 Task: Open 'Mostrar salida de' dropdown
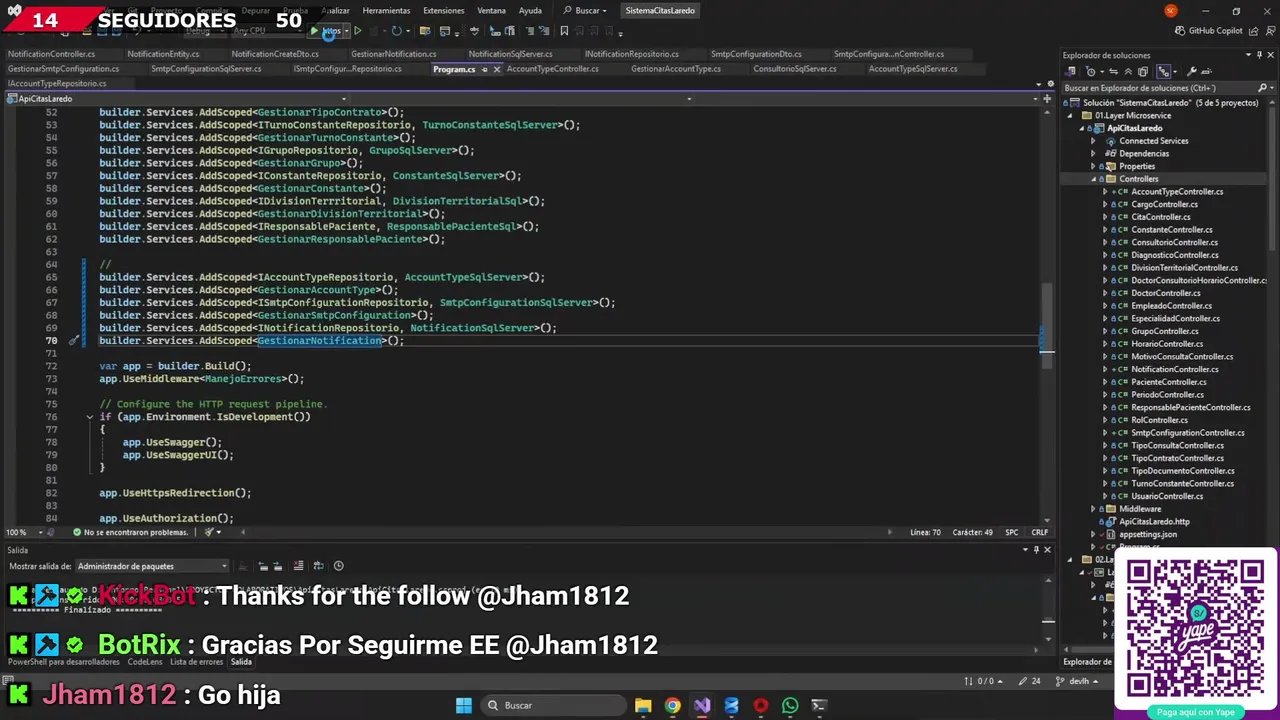(152, 566)
